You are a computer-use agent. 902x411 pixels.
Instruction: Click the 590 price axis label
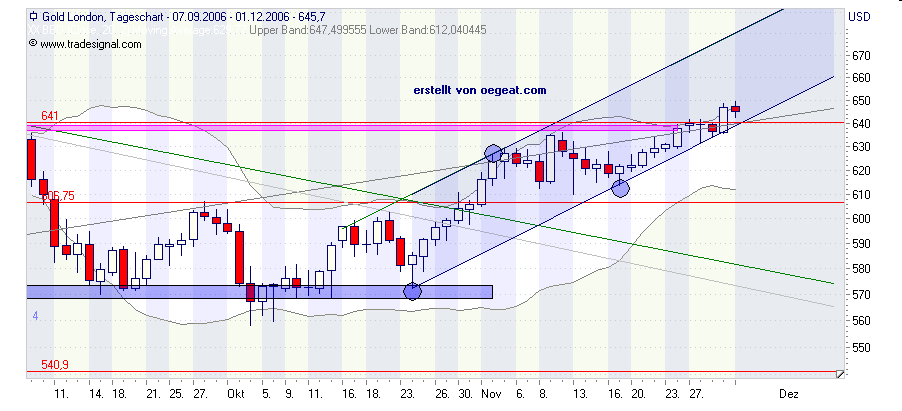(x=862, y=244)
